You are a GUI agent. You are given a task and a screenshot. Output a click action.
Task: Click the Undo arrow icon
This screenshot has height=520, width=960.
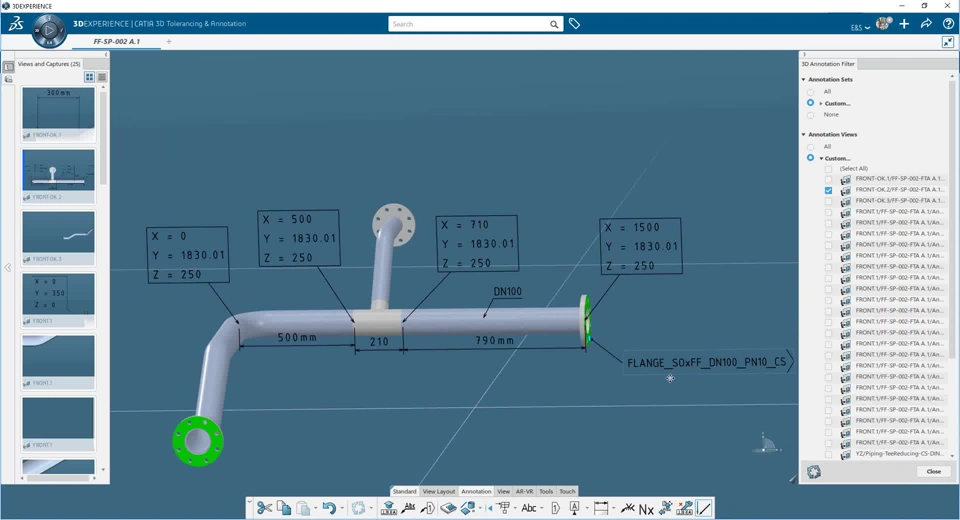pos(329,508)
